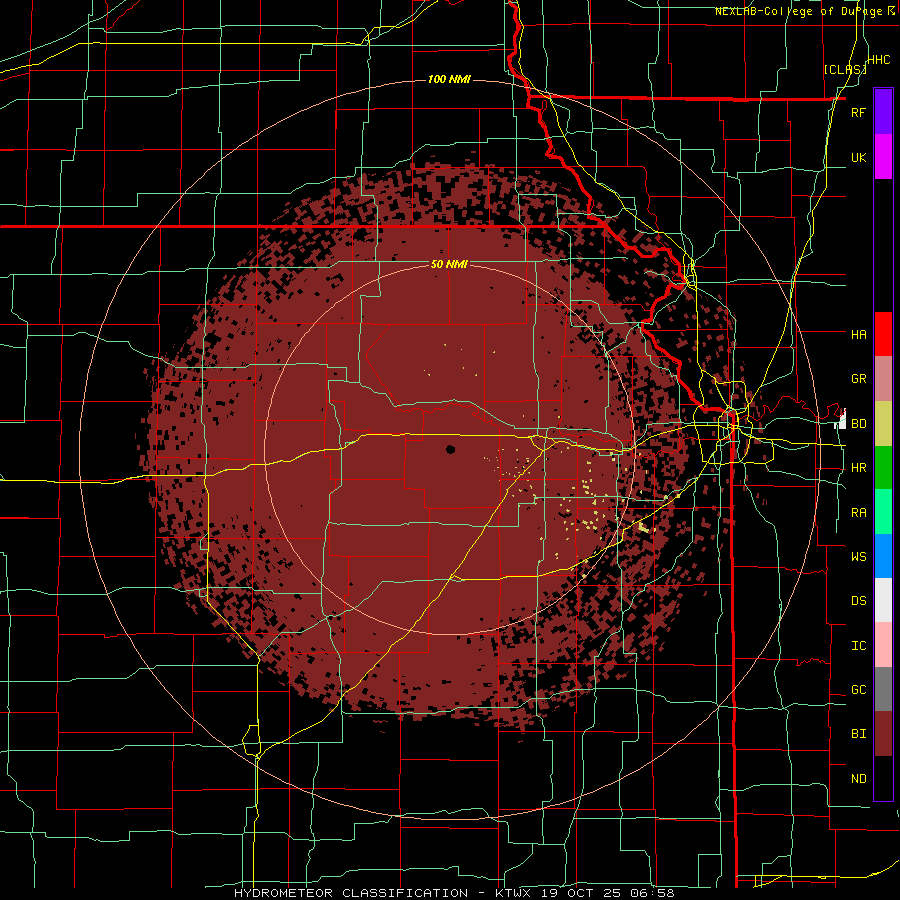
Task: Click the BI legend label
Action: (x=858, y=734)
